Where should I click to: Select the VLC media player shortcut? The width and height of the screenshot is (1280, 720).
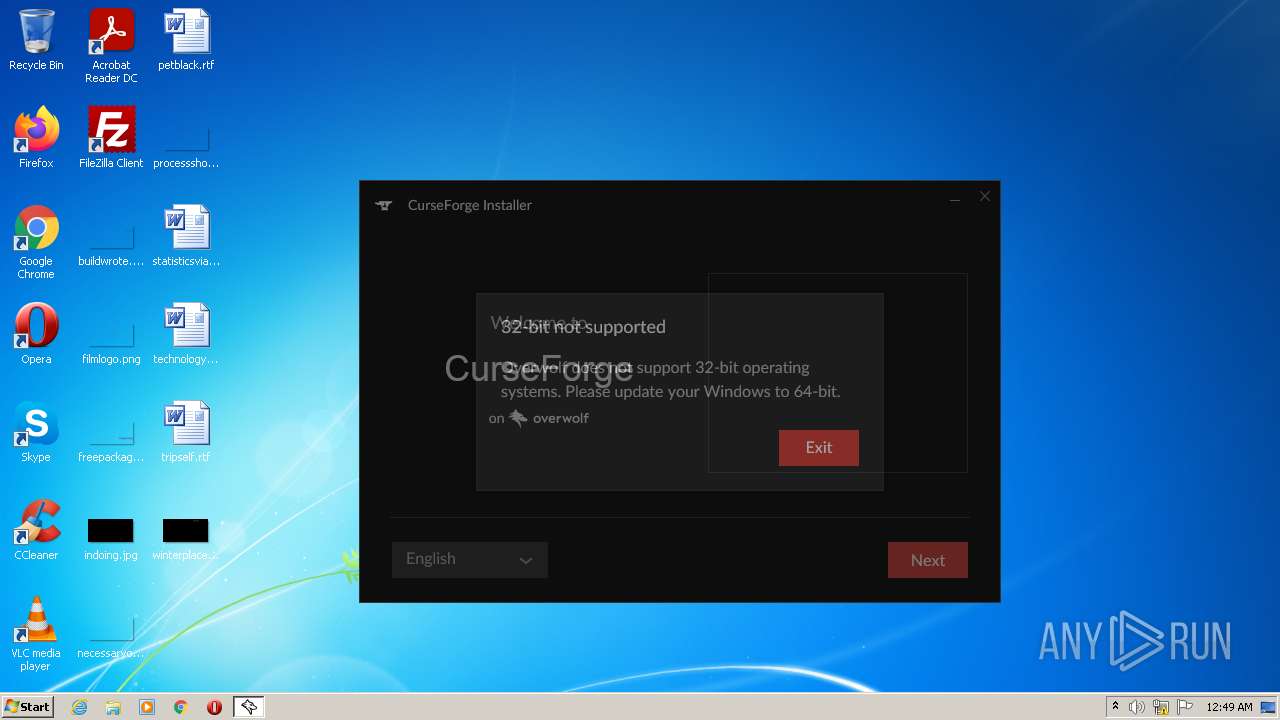coord(36,634)
